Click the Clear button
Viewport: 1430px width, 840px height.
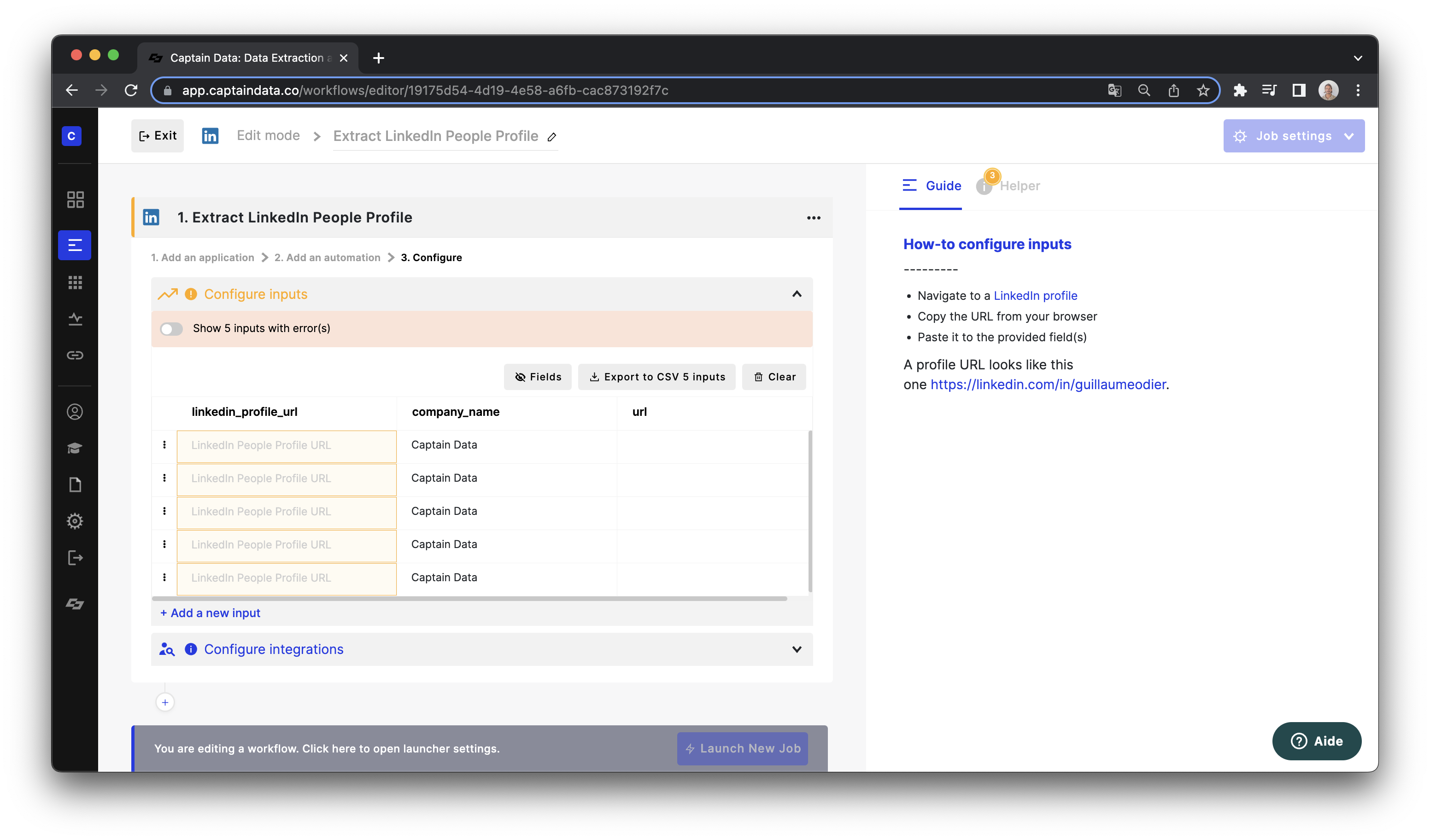(x=774, y=377)
